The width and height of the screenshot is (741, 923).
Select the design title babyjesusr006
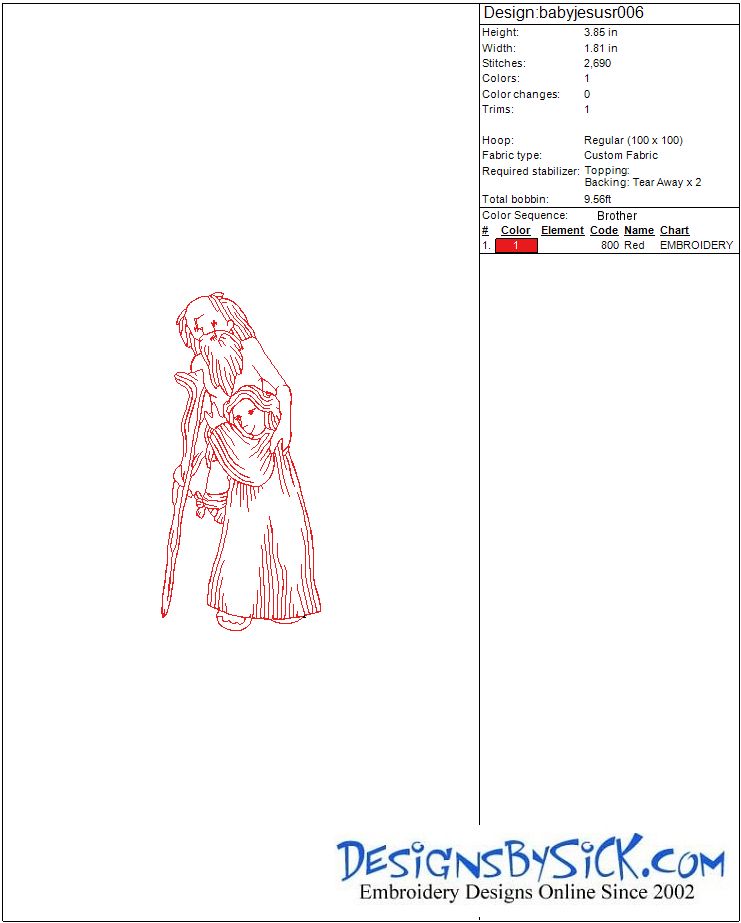pyautogui.click(x=563, y=13)
